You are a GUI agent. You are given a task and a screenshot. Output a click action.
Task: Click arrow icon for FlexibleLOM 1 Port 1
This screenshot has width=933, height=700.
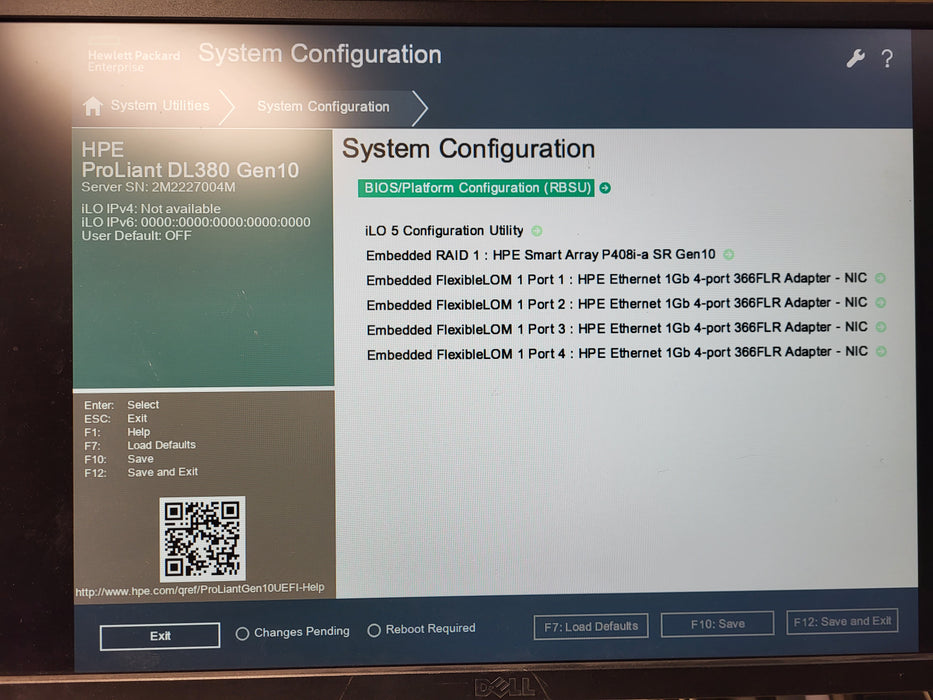click(x=881, y=278)
